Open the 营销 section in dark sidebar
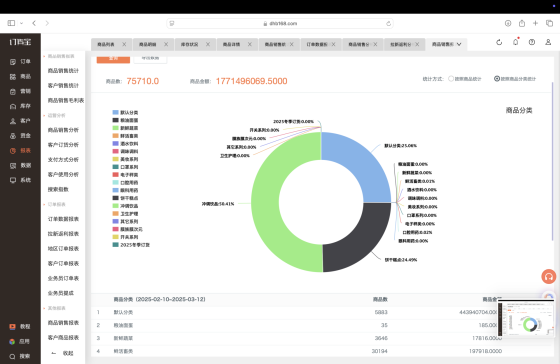This screenshot has width=560, height=364. (20, 91)
